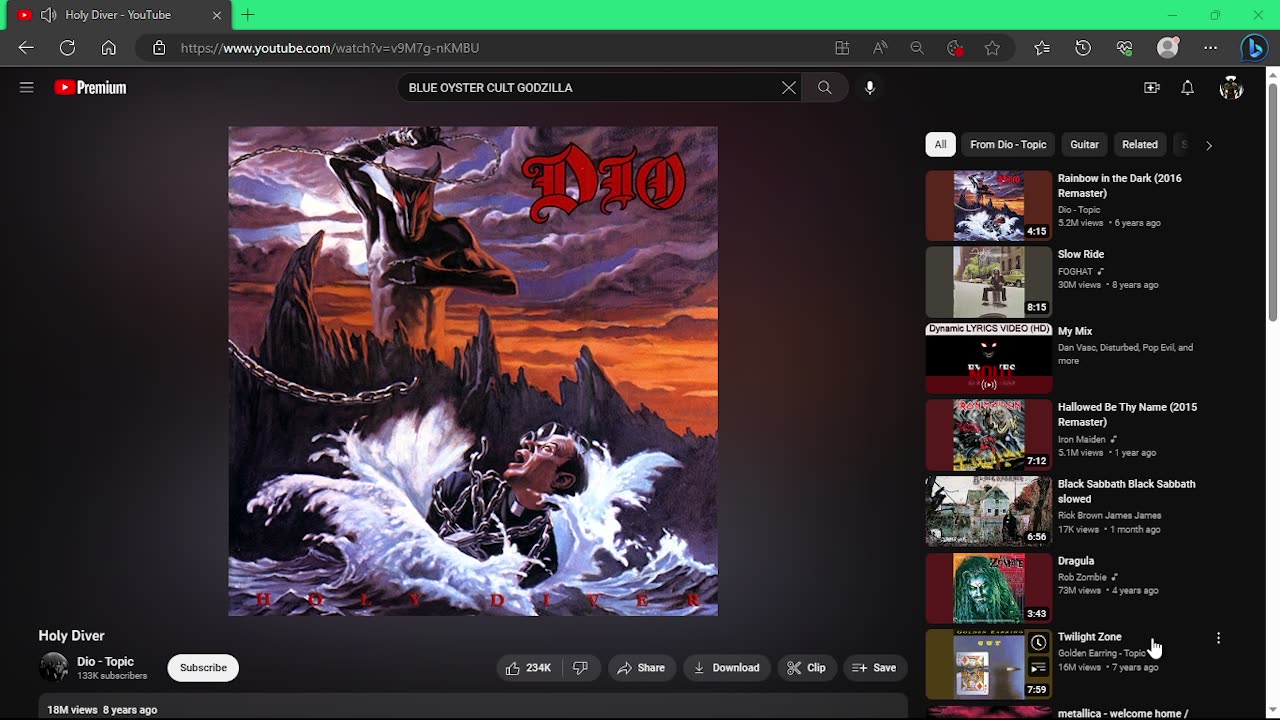Add Twilight Zone to queue
Screen dimensions: 1280x720
(x=1038, y=668)
